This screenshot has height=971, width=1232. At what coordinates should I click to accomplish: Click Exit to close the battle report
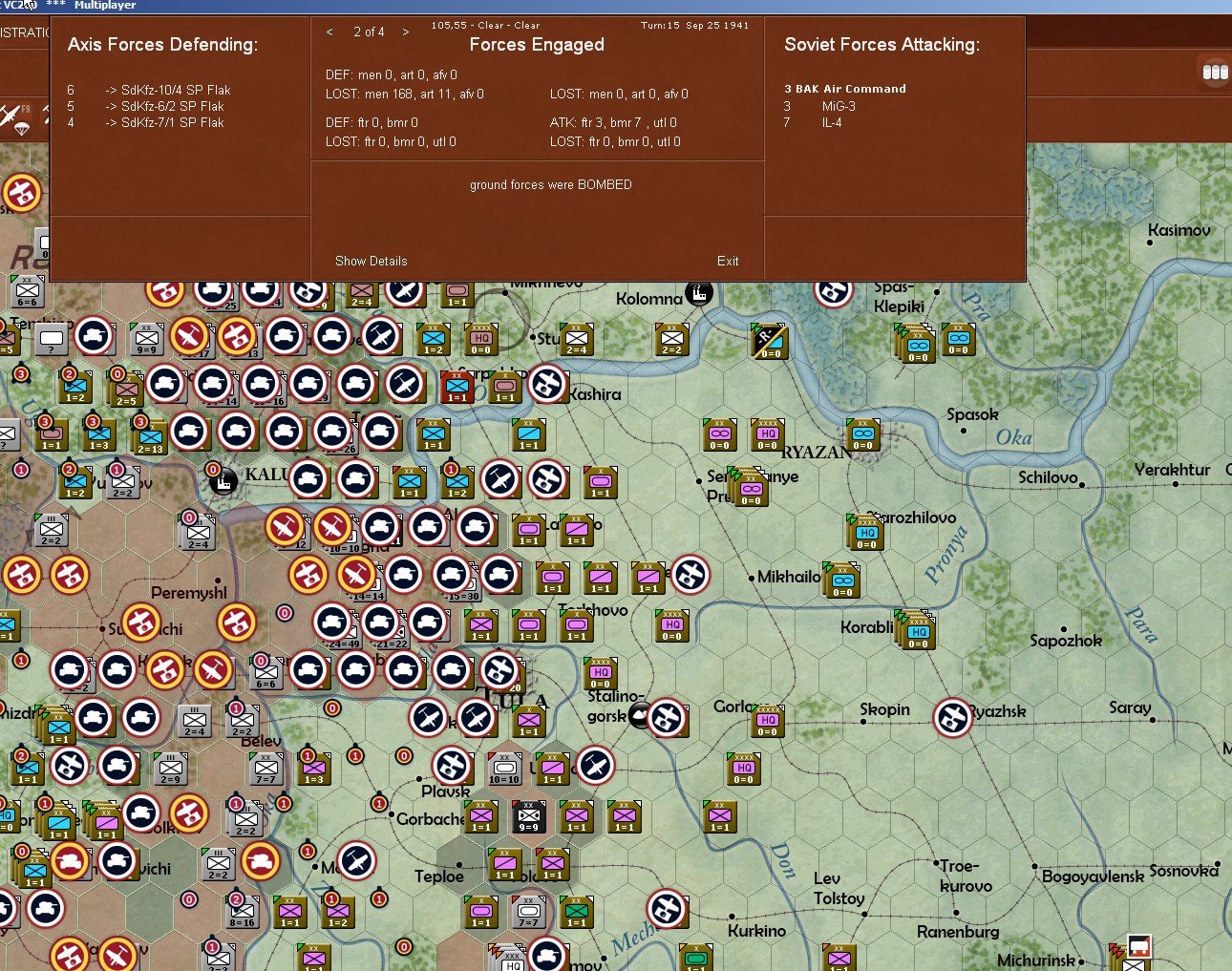pos(728,261)
